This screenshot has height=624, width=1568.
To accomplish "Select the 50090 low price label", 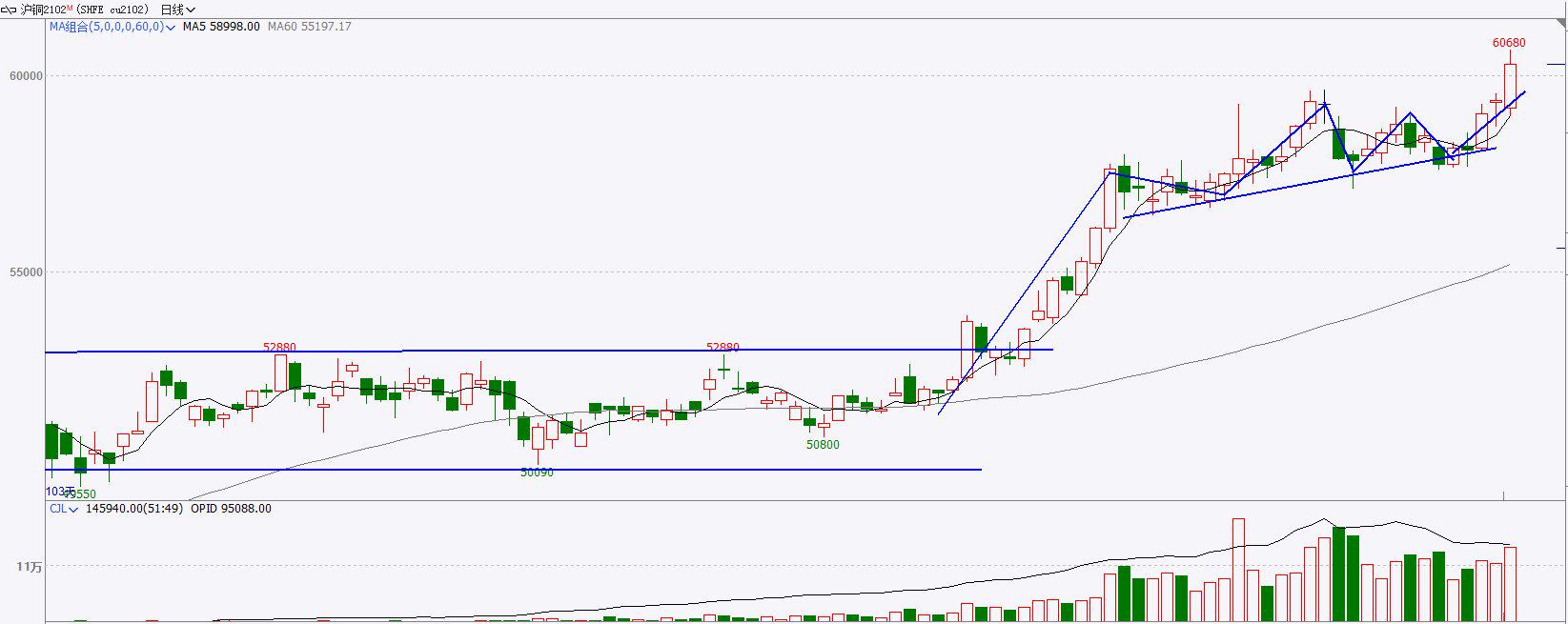I will (x=537, y=473).
